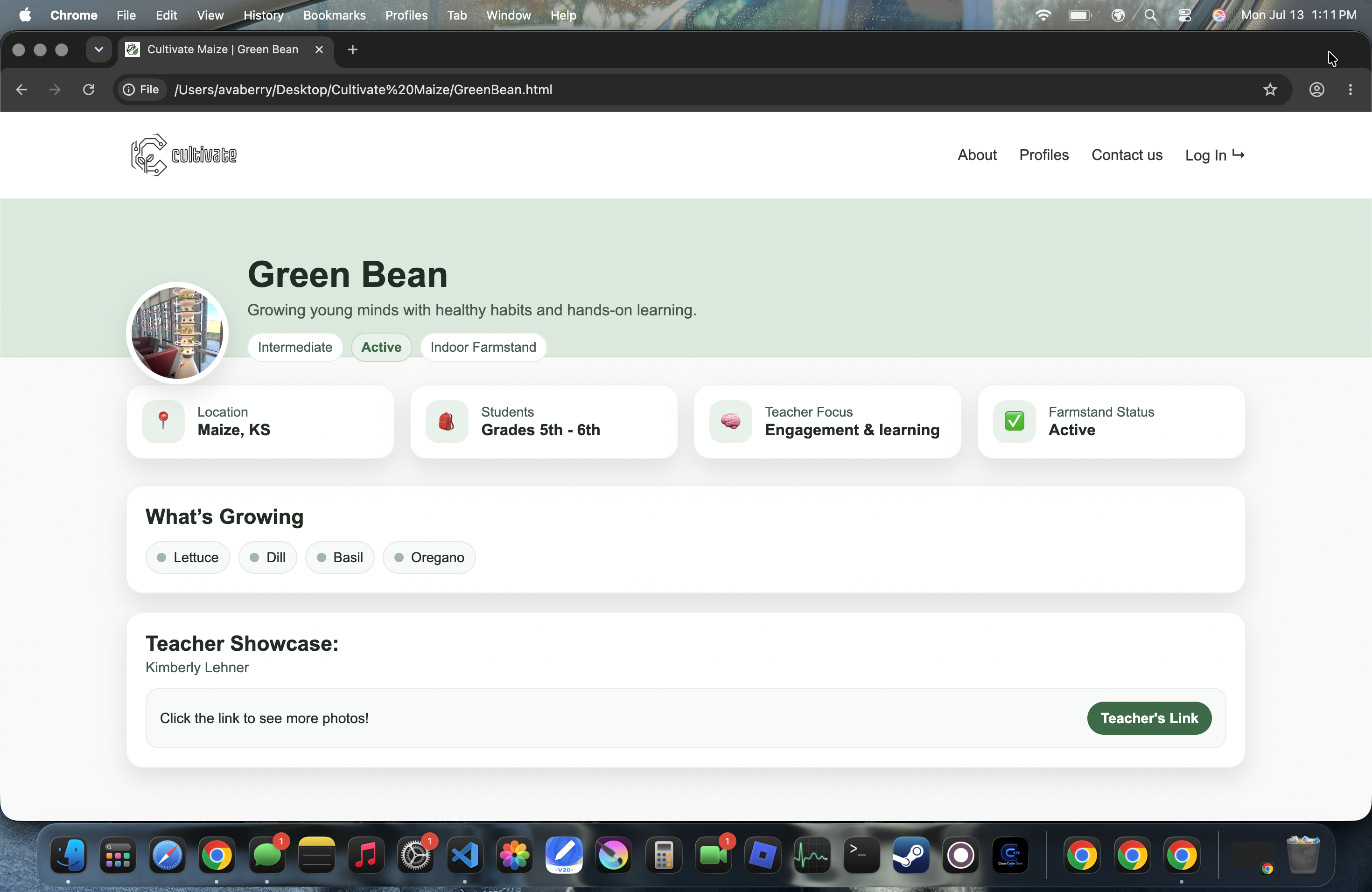Open the Window menu
This screenshot has height=892, width=1372.
click(509, 15)
